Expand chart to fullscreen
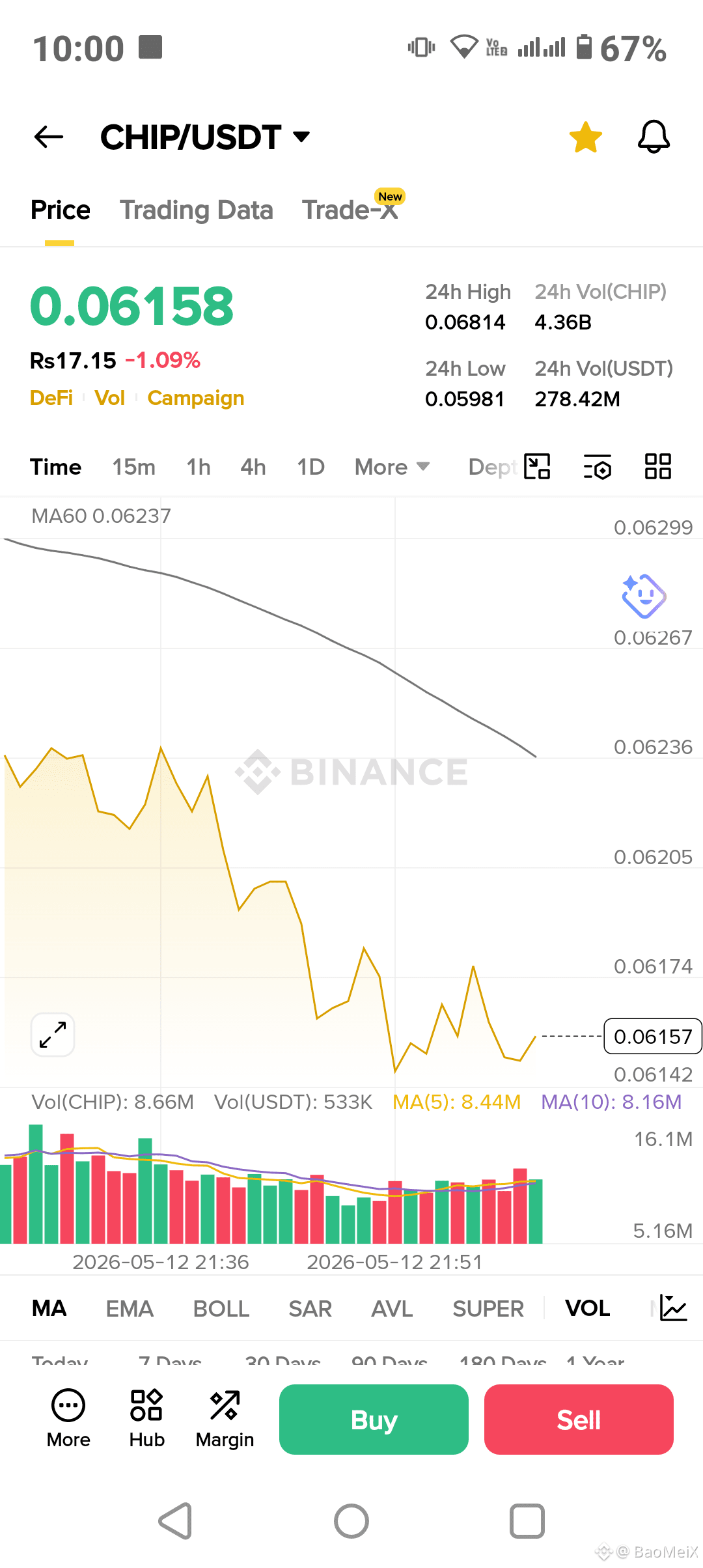Viewport: 703px width, 1568px height. tap(53, 1035)
